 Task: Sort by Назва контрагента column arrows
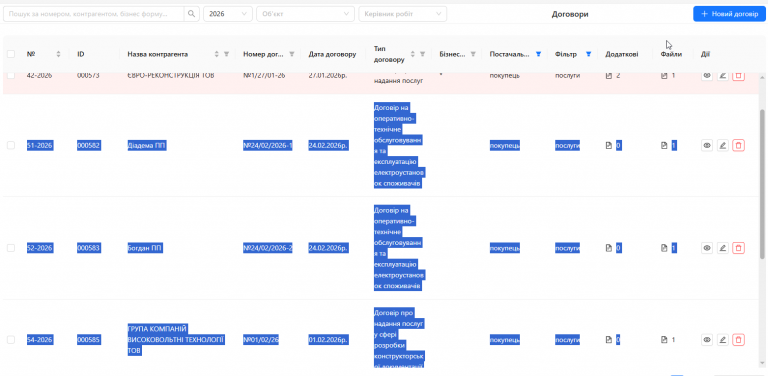pyautogui.click(x=216, y=54)
